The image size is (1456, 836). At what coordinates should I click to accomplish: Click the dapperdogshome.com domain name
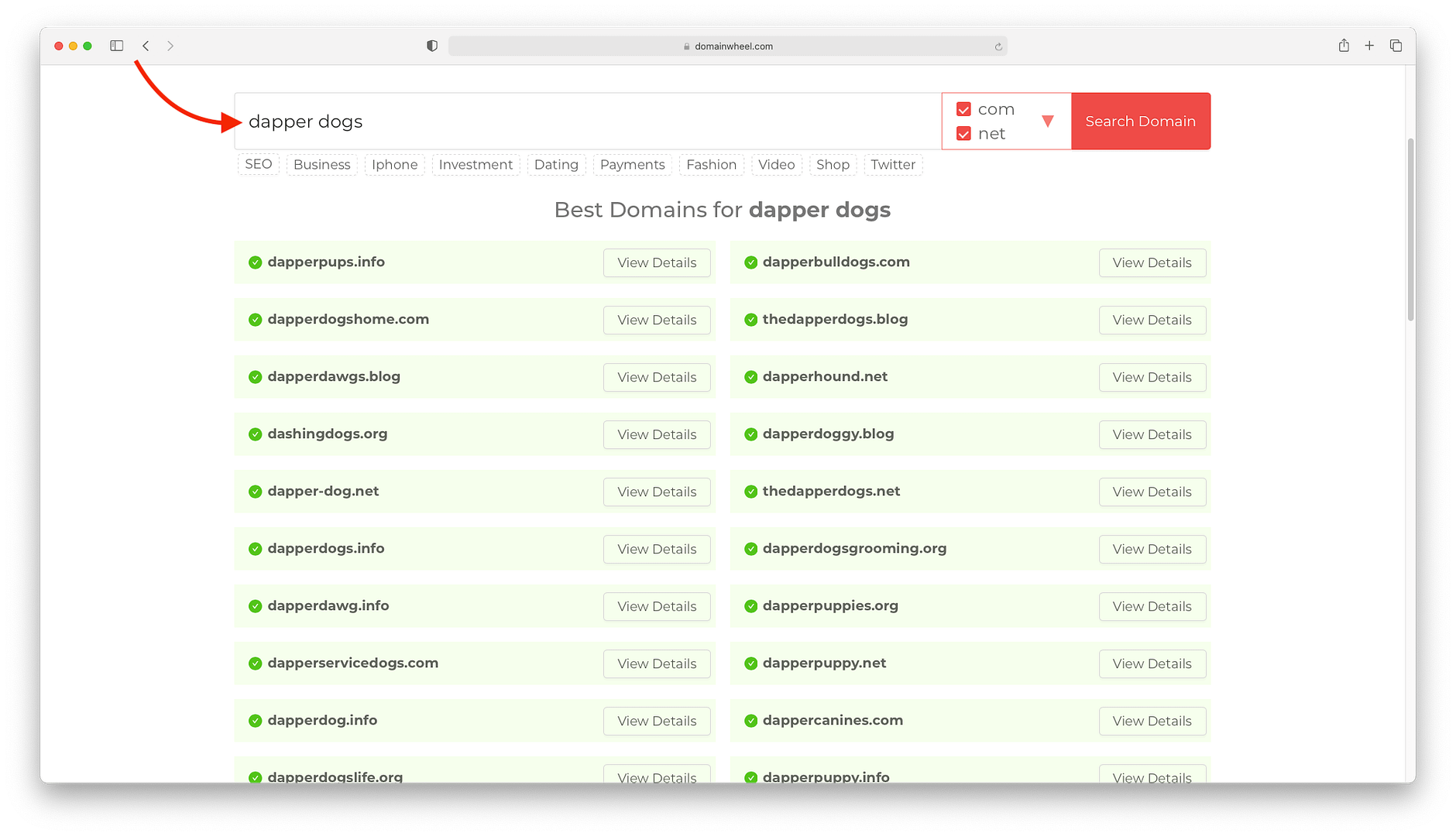[x=349, y=319]
